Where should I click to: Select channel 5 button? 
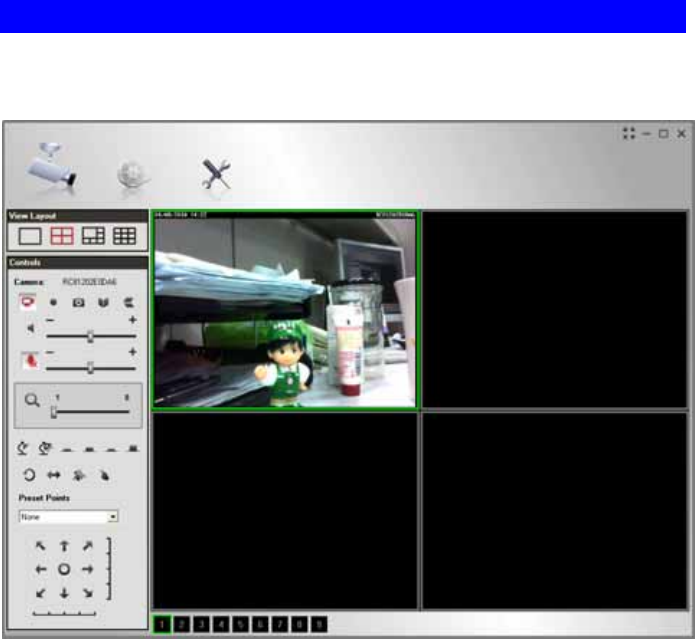click(x=240, y=625)
